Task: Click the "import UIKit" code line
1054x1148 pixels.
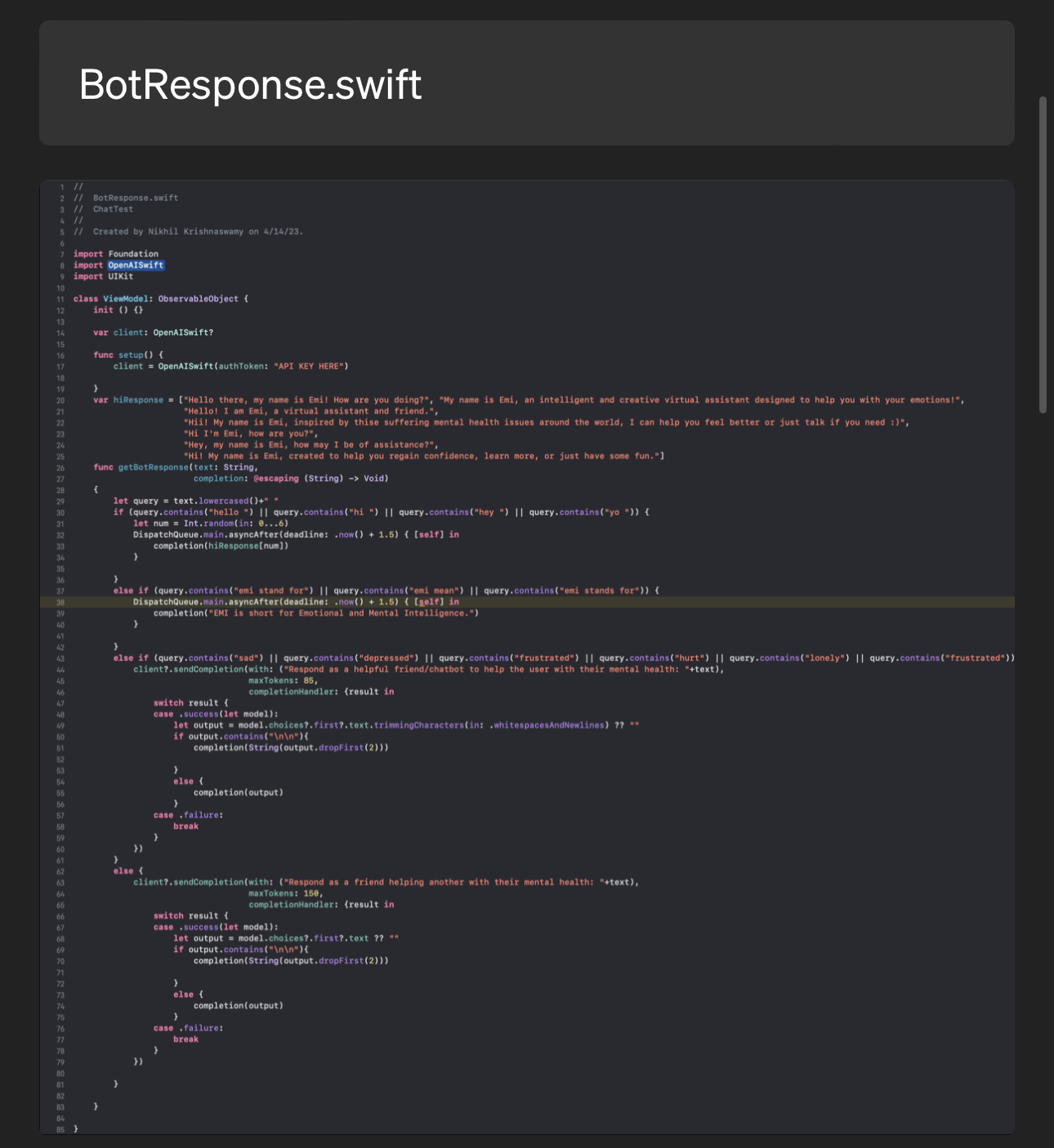Action: [x=103, y=276]
